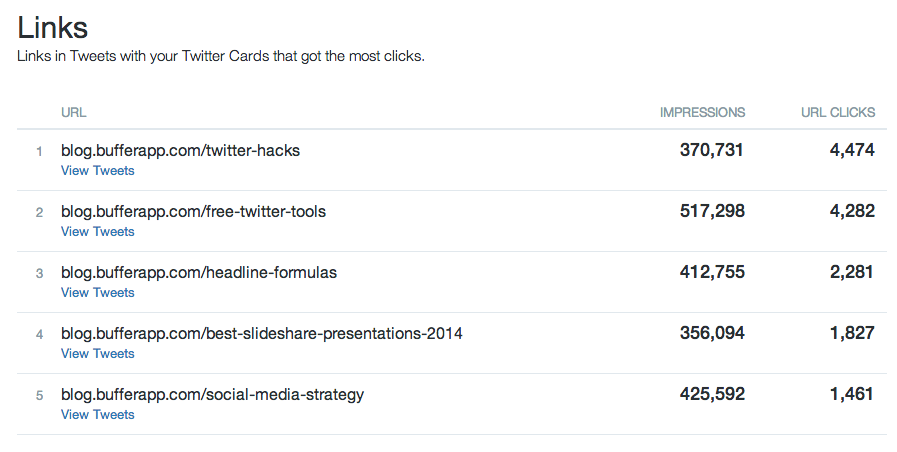Click the blog.bufferapp.com/social-media-strategy URL
Viewport: 897px width, 452px height.
pos(213,395)
